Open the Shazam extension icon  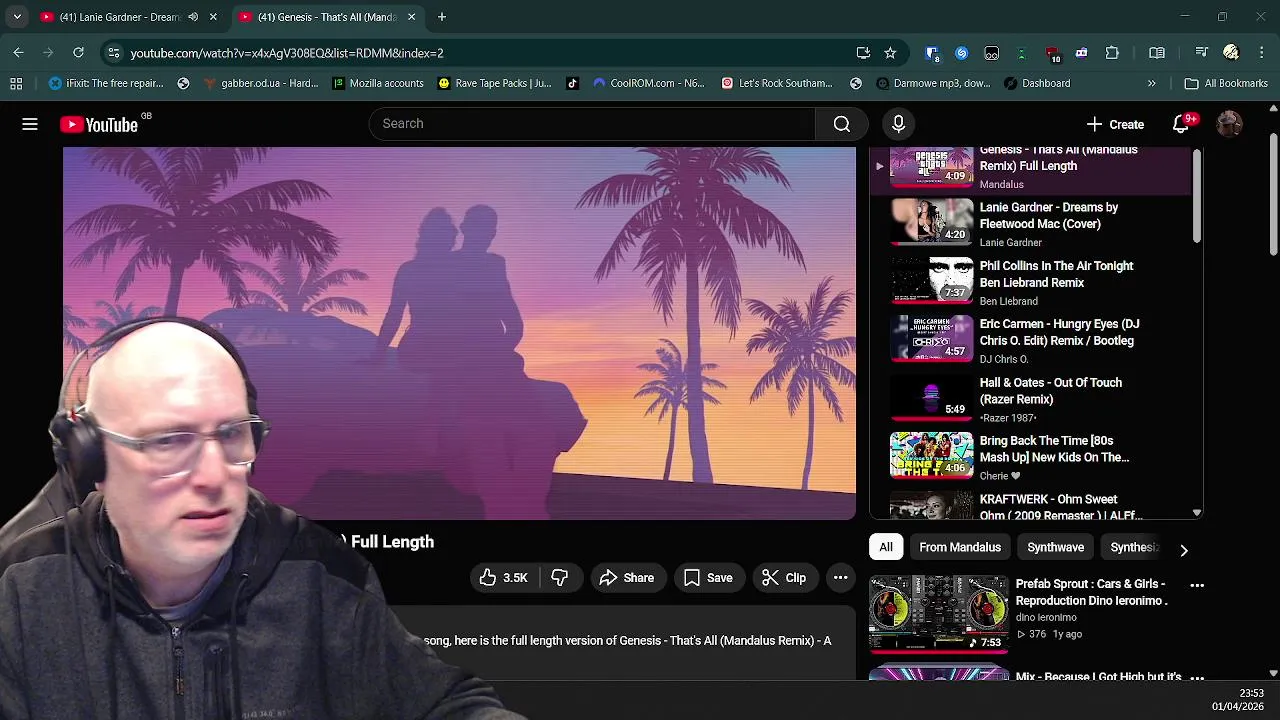pyautogui.click(x=962, y=53)
